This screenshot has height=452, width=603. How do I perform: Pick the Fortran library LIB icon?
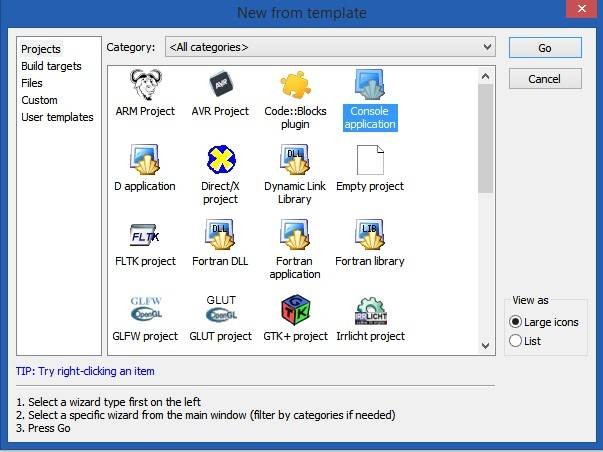[x=370, y=234]
